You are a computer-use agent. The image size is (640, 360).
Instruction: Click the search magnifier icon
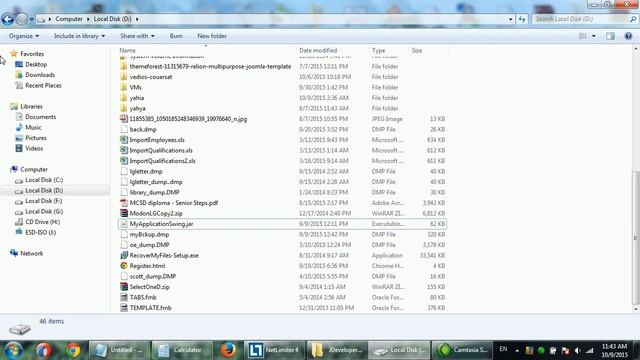click(633, 19)
